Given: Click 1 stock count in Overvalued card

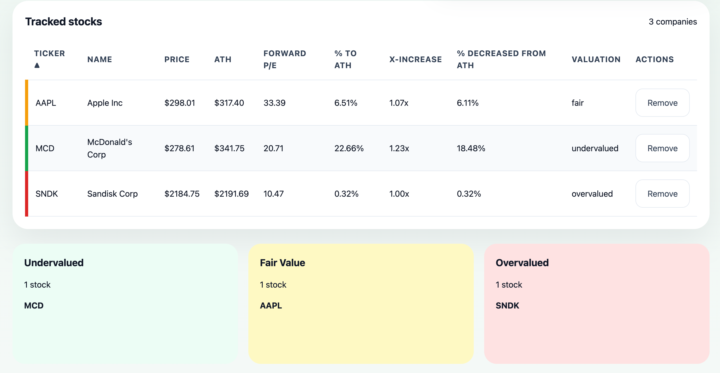Looking at the screenshot, I should click(x=509, y=285).
